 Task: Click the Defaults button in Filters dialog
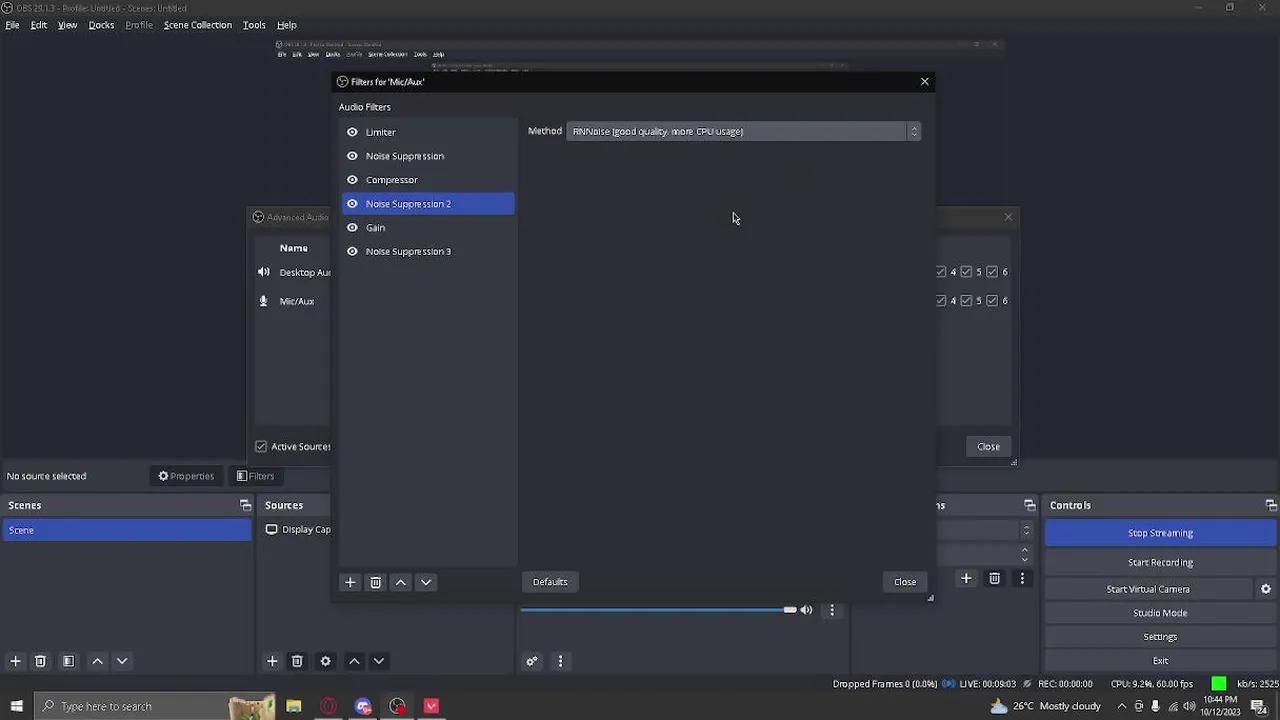pos(550,582)
